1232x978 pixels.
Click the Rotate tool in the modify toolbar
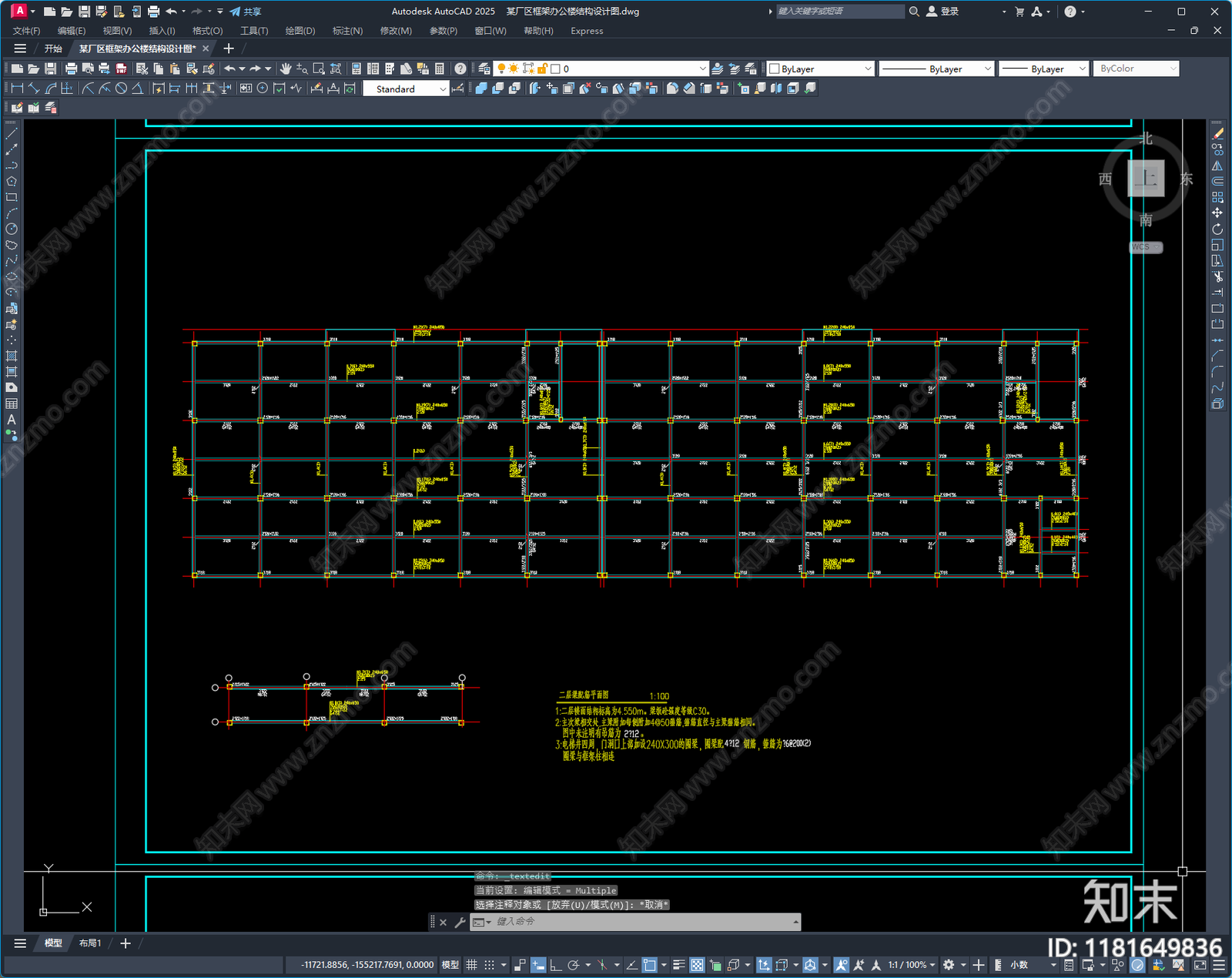tap(1217, 229)
